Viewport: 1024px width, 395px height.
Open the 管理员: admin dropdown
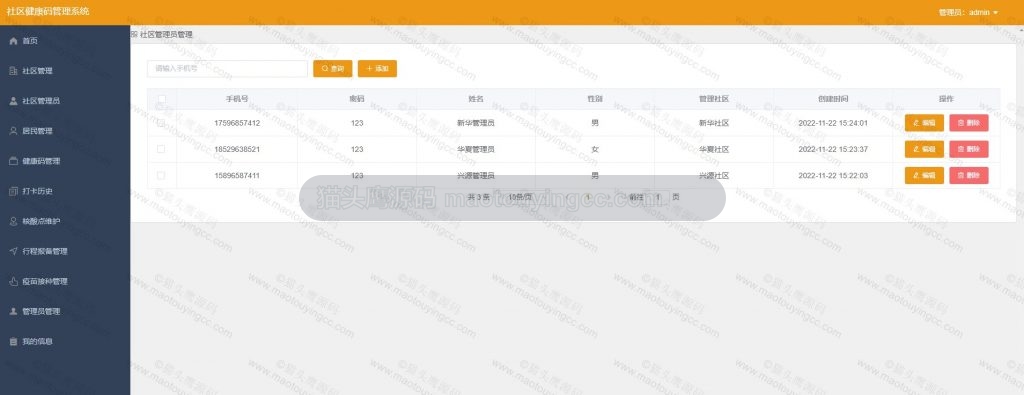pyautogui.click(x=968, y=12)
